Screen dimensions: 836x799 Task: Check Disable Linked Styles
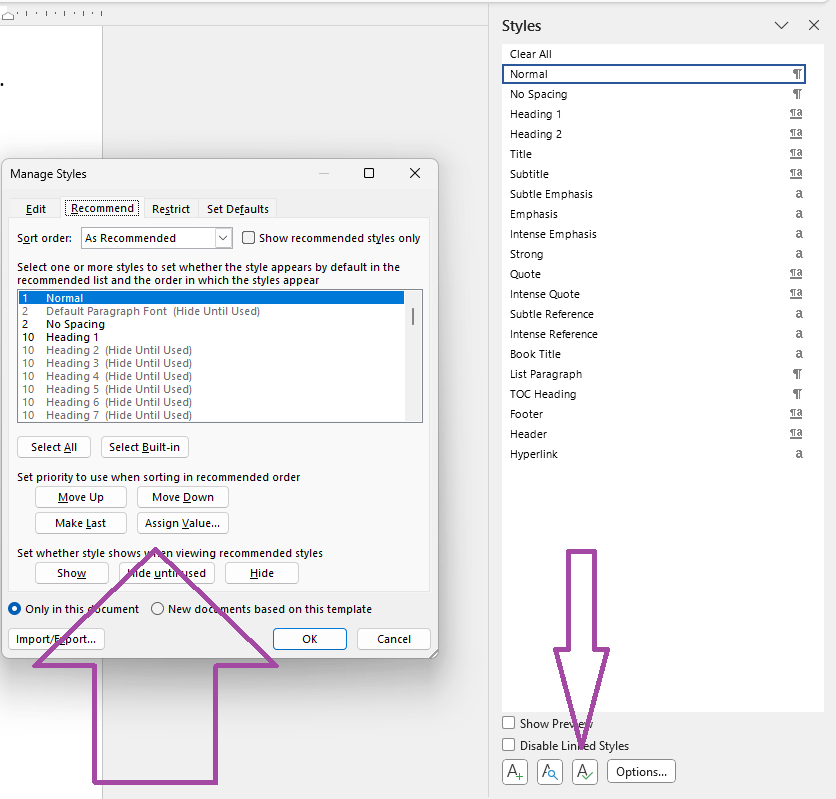[509, 745]
